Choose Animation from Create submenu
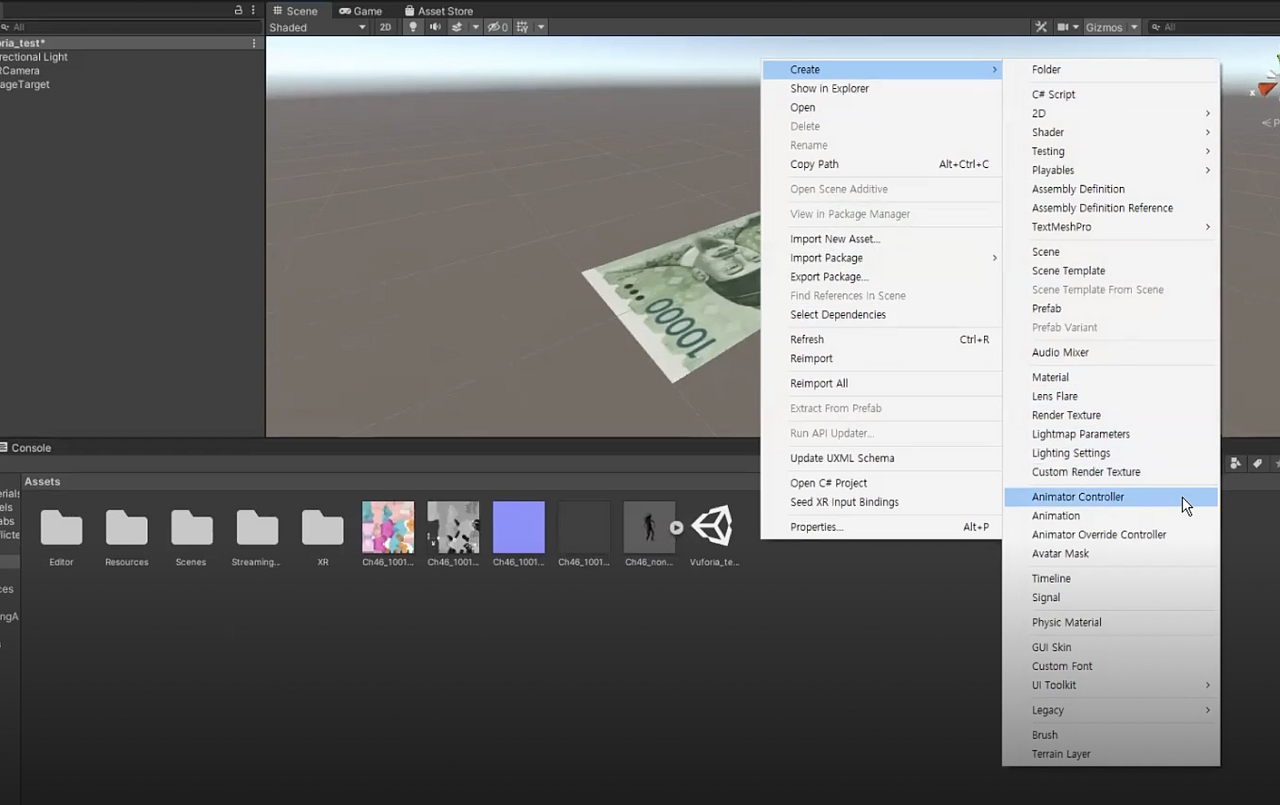This screenshot has width=1280, height=805. pos(1111,516)
